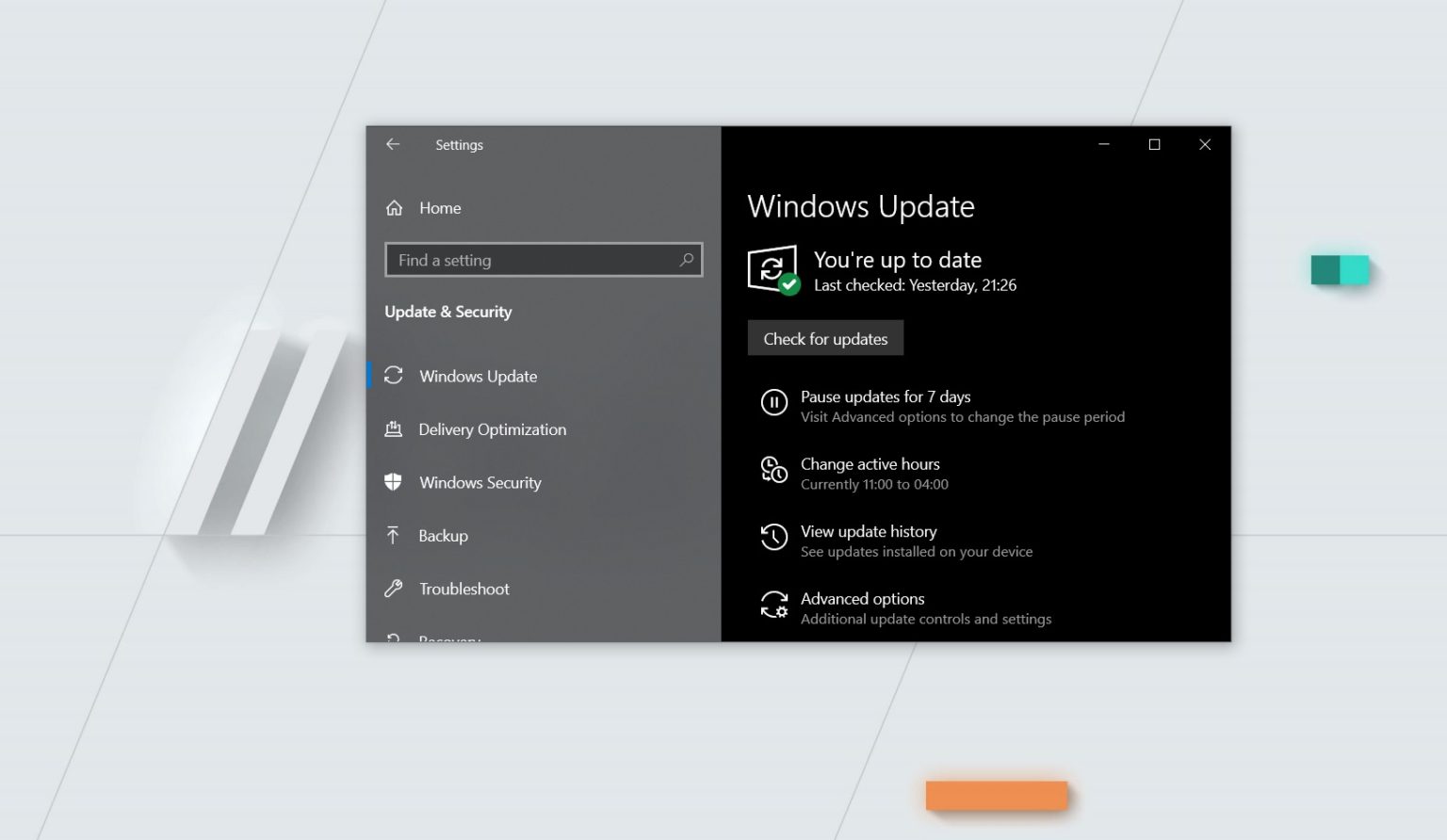1447x840 pixels.
Task: Open Advanced options
Action: click(863, 599)
